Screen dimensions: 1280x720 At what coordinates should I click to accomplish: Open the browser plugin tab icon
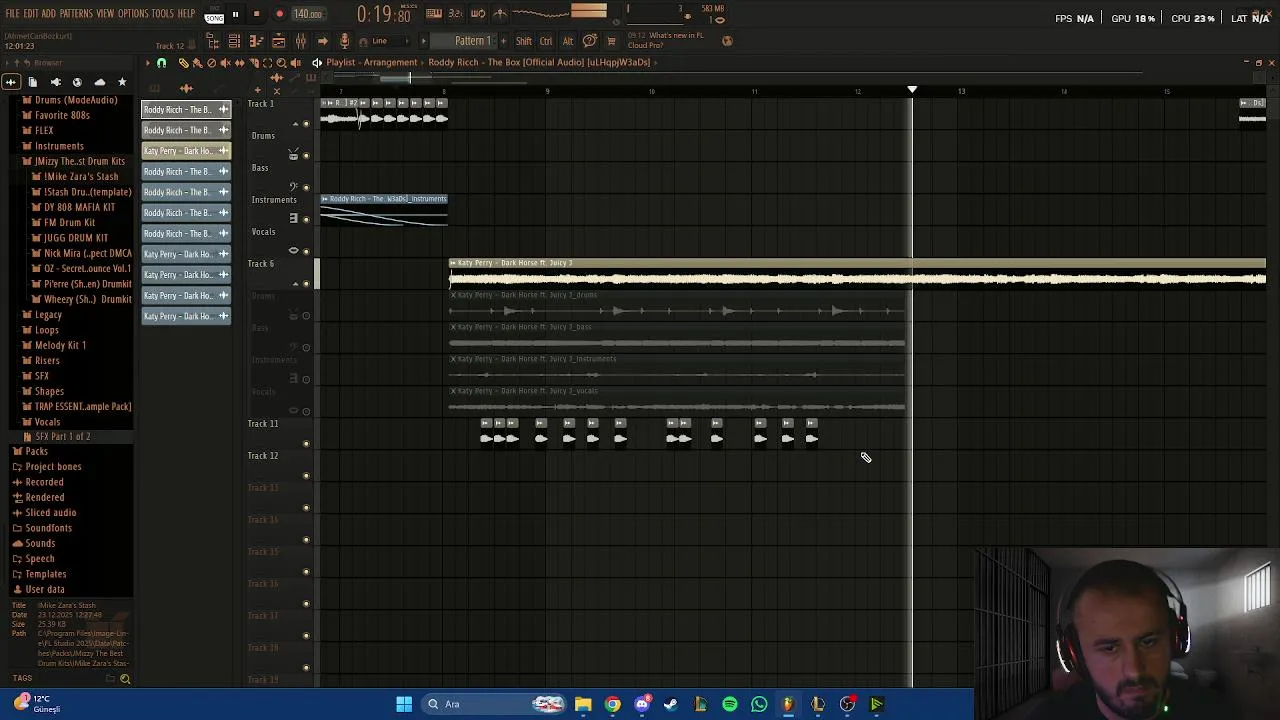click(x=55, y=82)
